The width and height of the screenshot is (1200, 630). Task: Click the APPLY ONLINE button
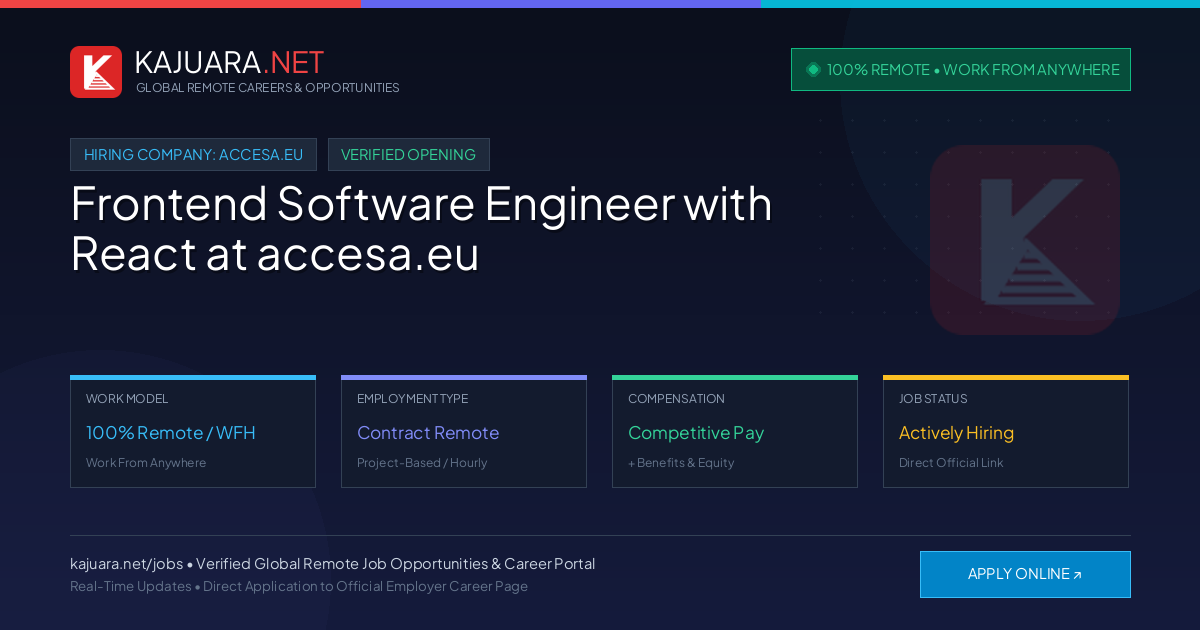pyautogui.click(x=1025, y=574)
